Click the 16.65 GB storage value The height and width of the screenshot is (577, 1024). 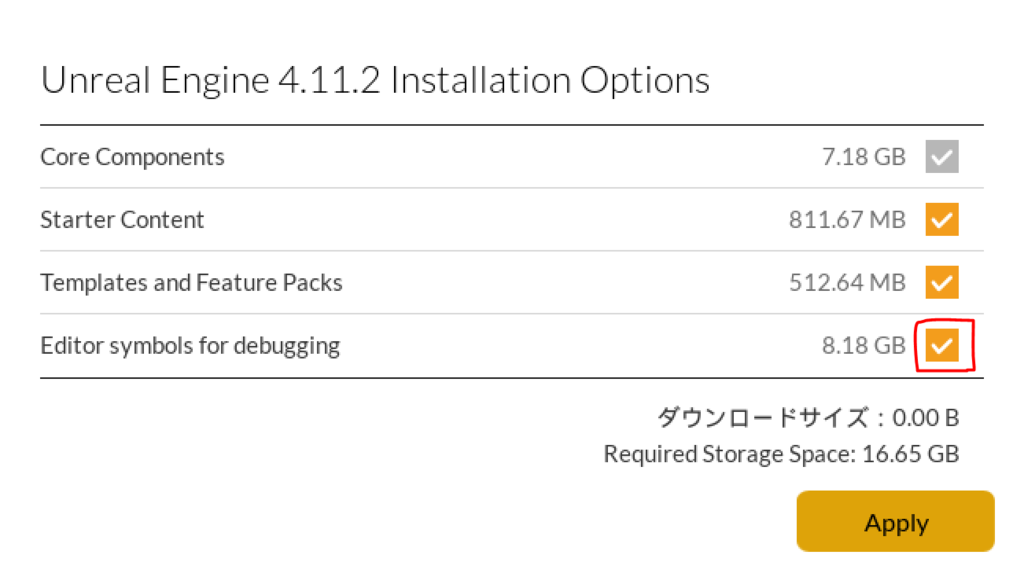pyautogui.click(x=911, y=455)
